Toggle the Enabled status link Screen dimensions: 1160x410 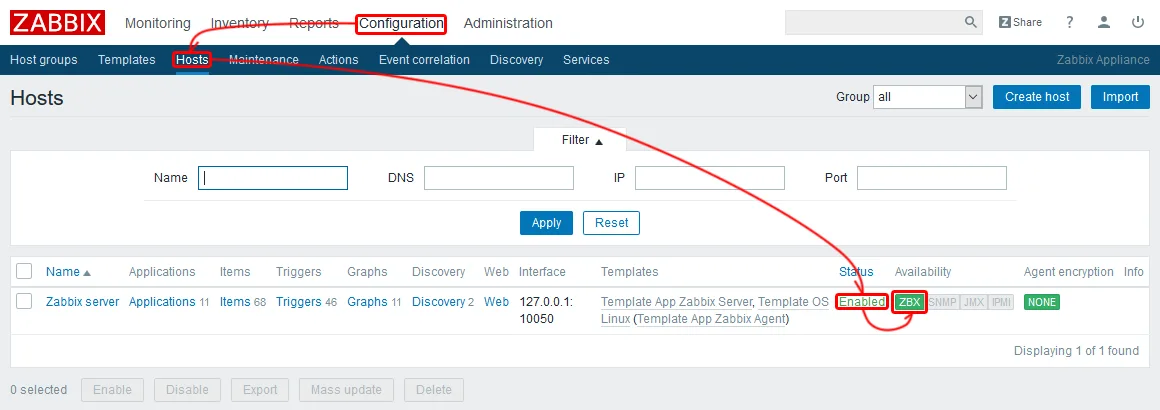coord(862,302)
